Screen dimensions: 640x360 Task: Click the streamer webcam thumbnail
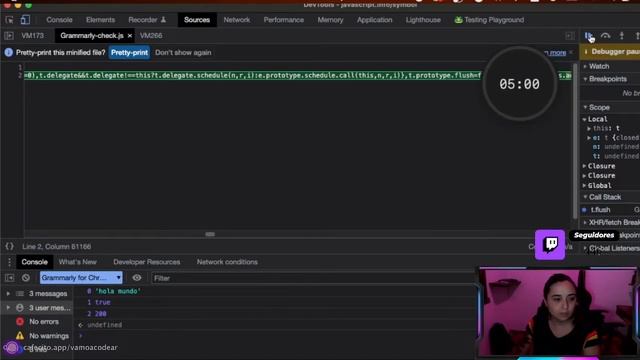558,312
